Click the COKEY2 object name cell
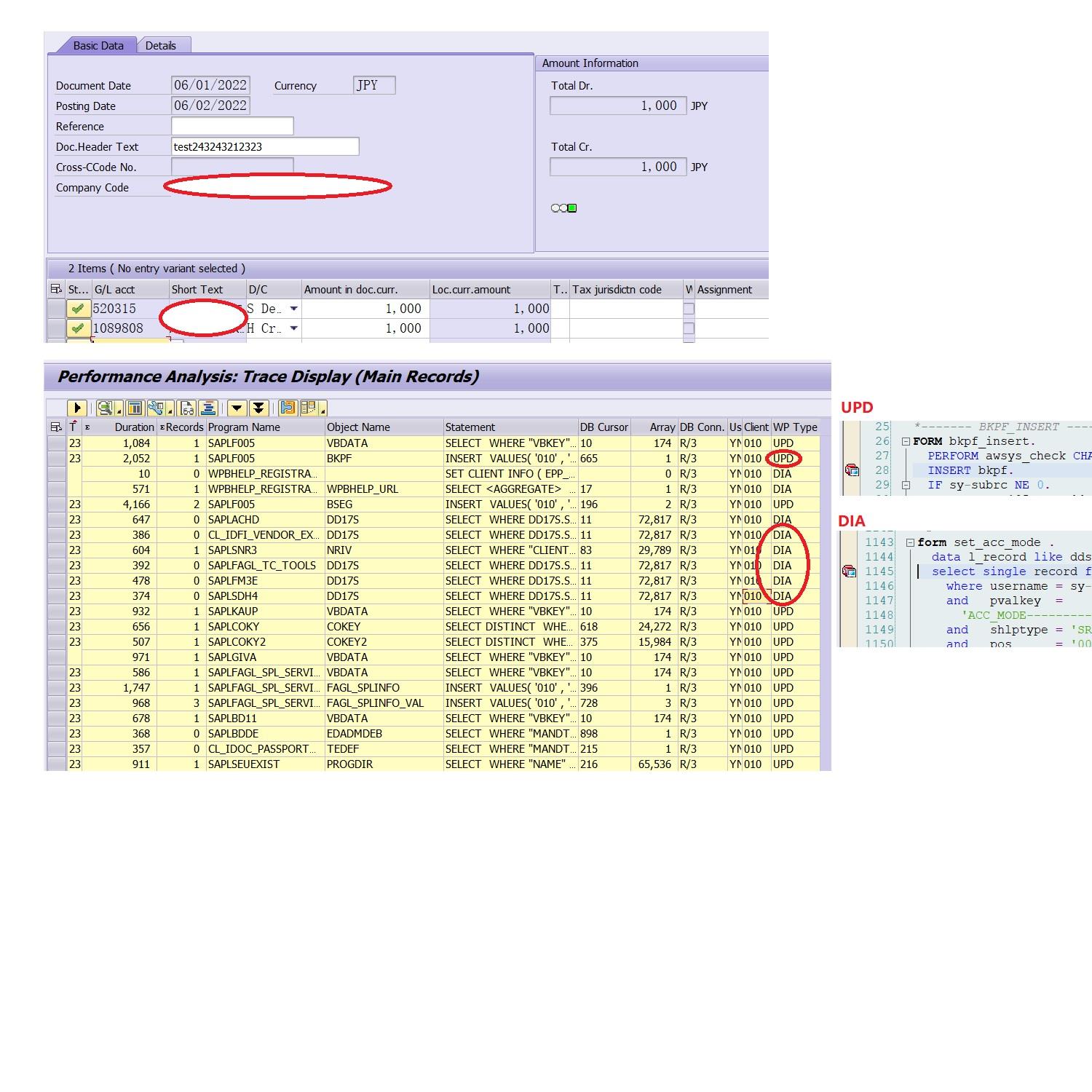Viewport: 1092px width, 1092px height. 384,642
